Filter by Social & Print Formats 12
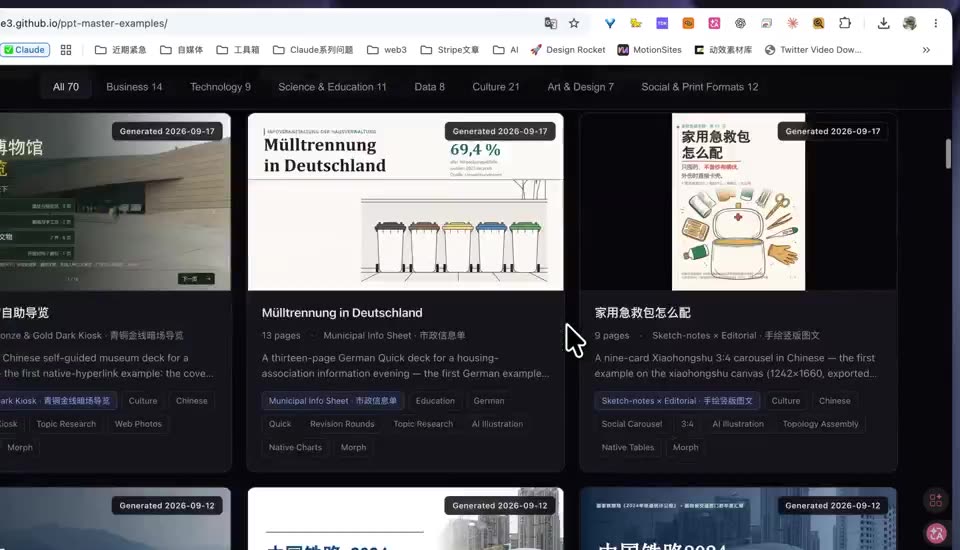This screenshot has height=550, width=960. pyautogui.click(x=700, y=87)
